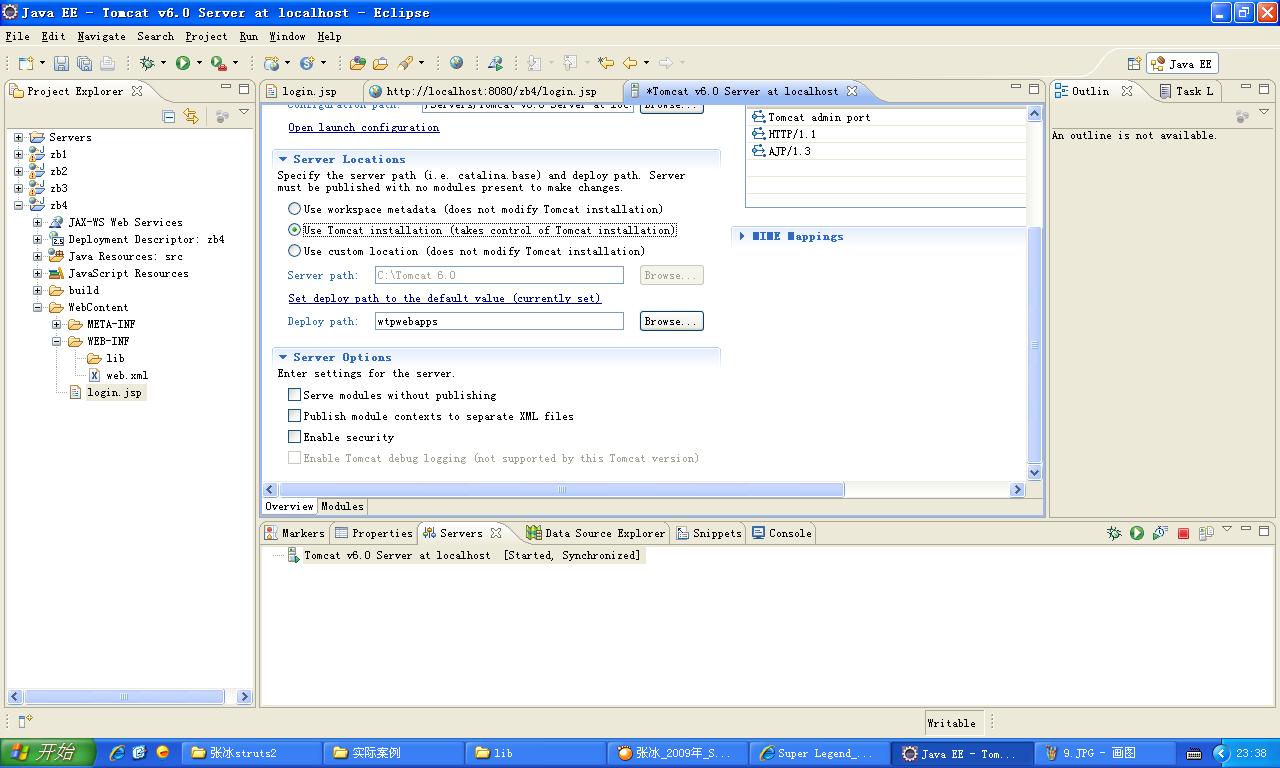Click Browse button next to Deploy path
Image resolution: width=1280 pixels, height=768 pixels.
click(671, 321)
